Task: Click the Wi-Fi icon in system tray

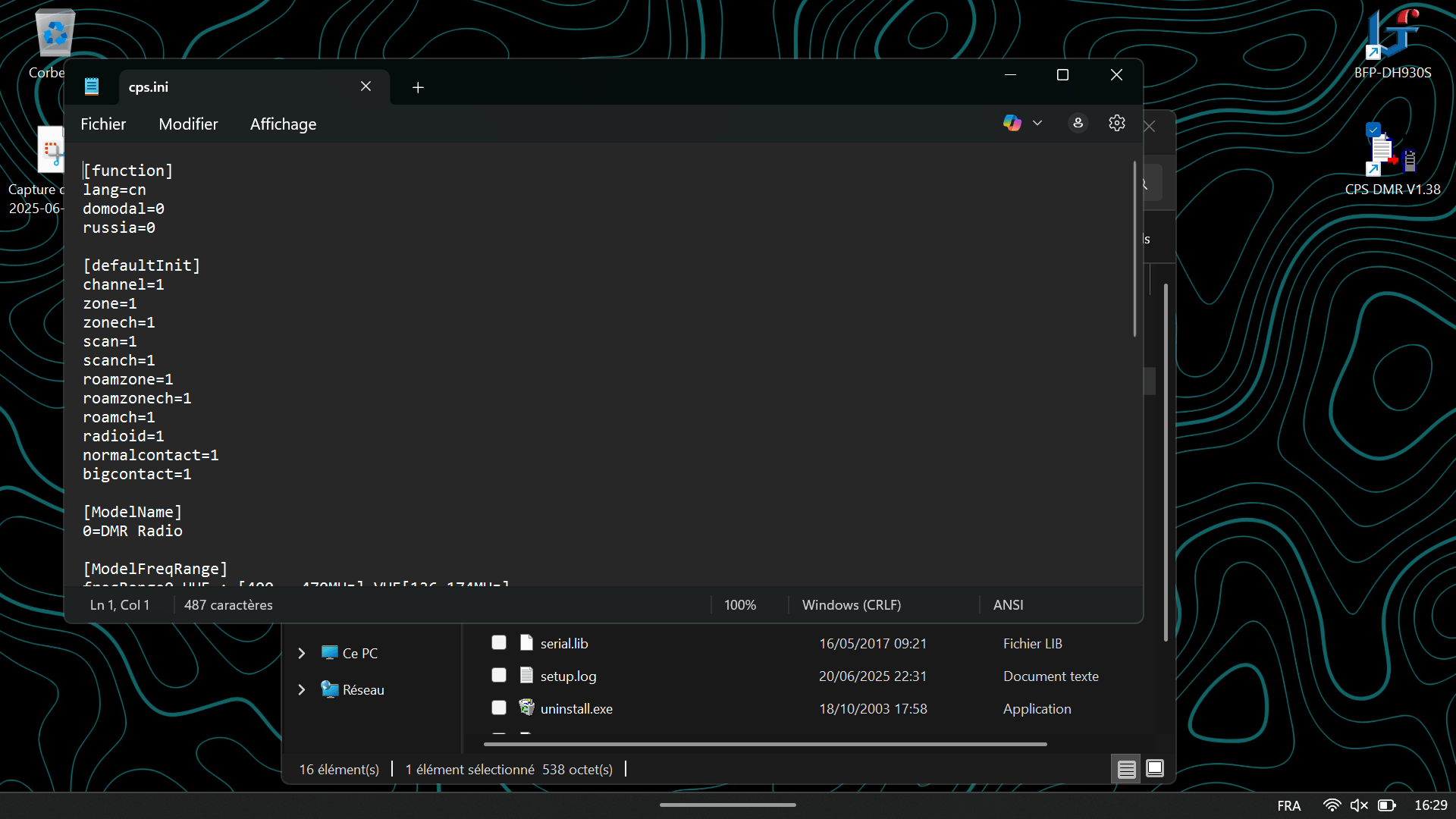Action: [x=1331, y=805]
